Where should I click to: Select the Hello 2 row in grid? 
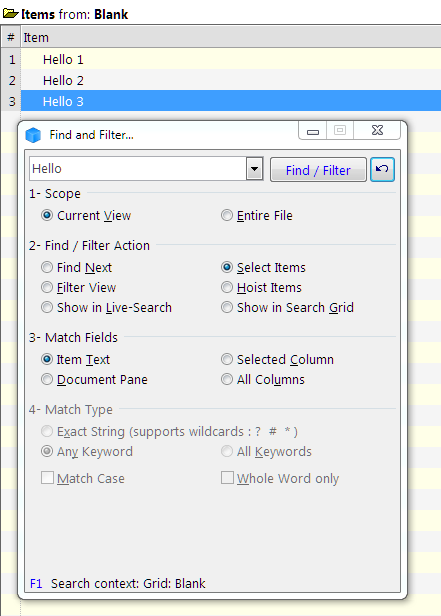click(231, 80)
